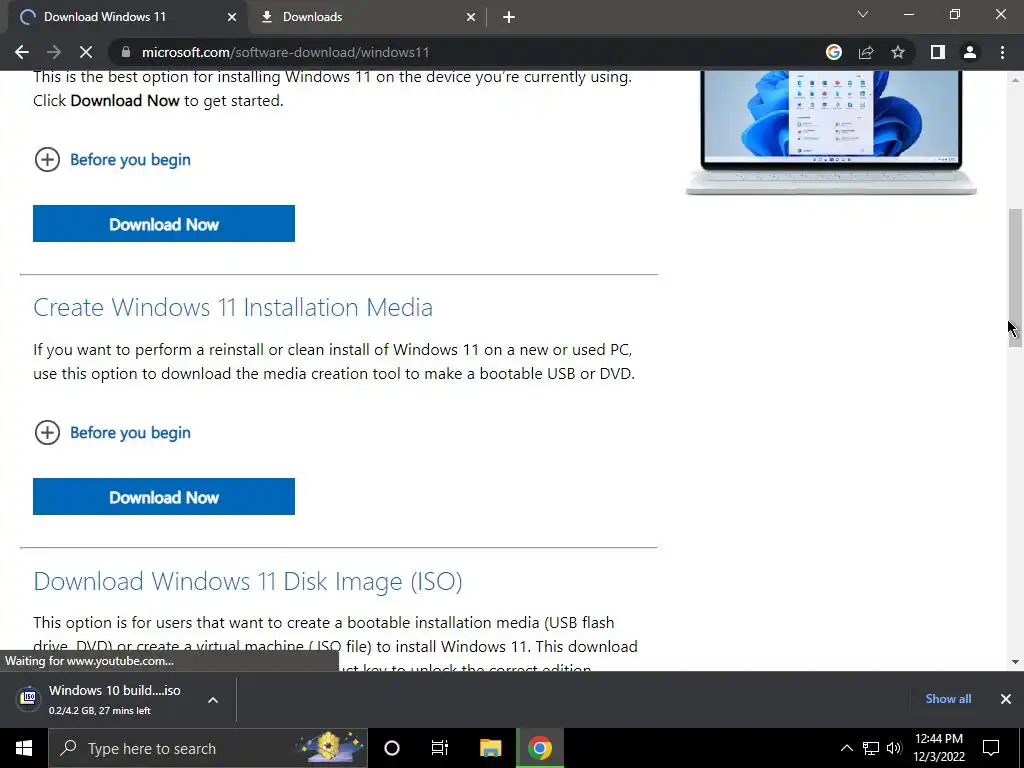
Task: Open Windows 10 build iso download item
Action: pos(114,699)
